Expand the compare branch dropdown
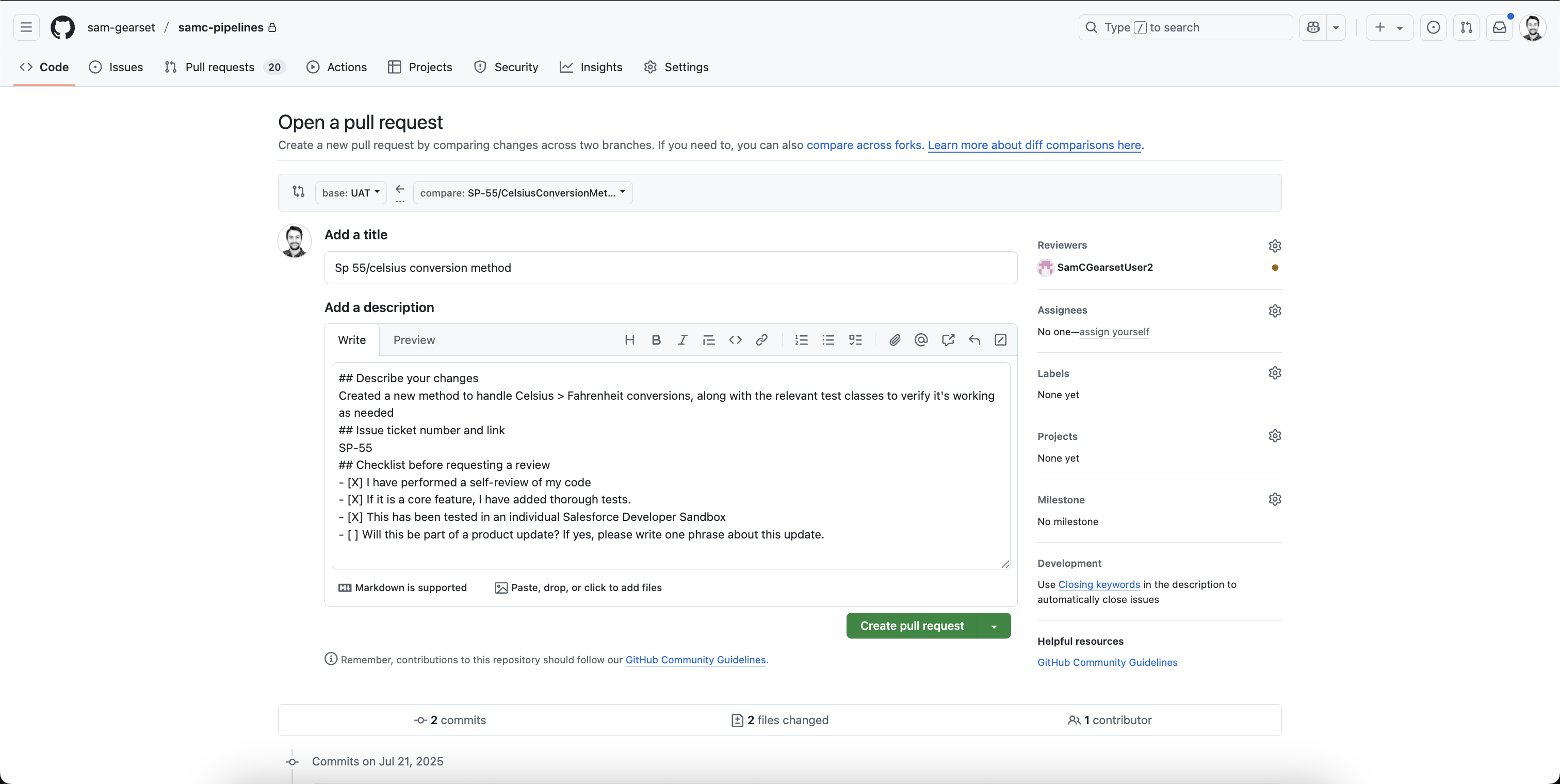The height and width of the screenshot is (784, 1560). (x=523, y=192)
